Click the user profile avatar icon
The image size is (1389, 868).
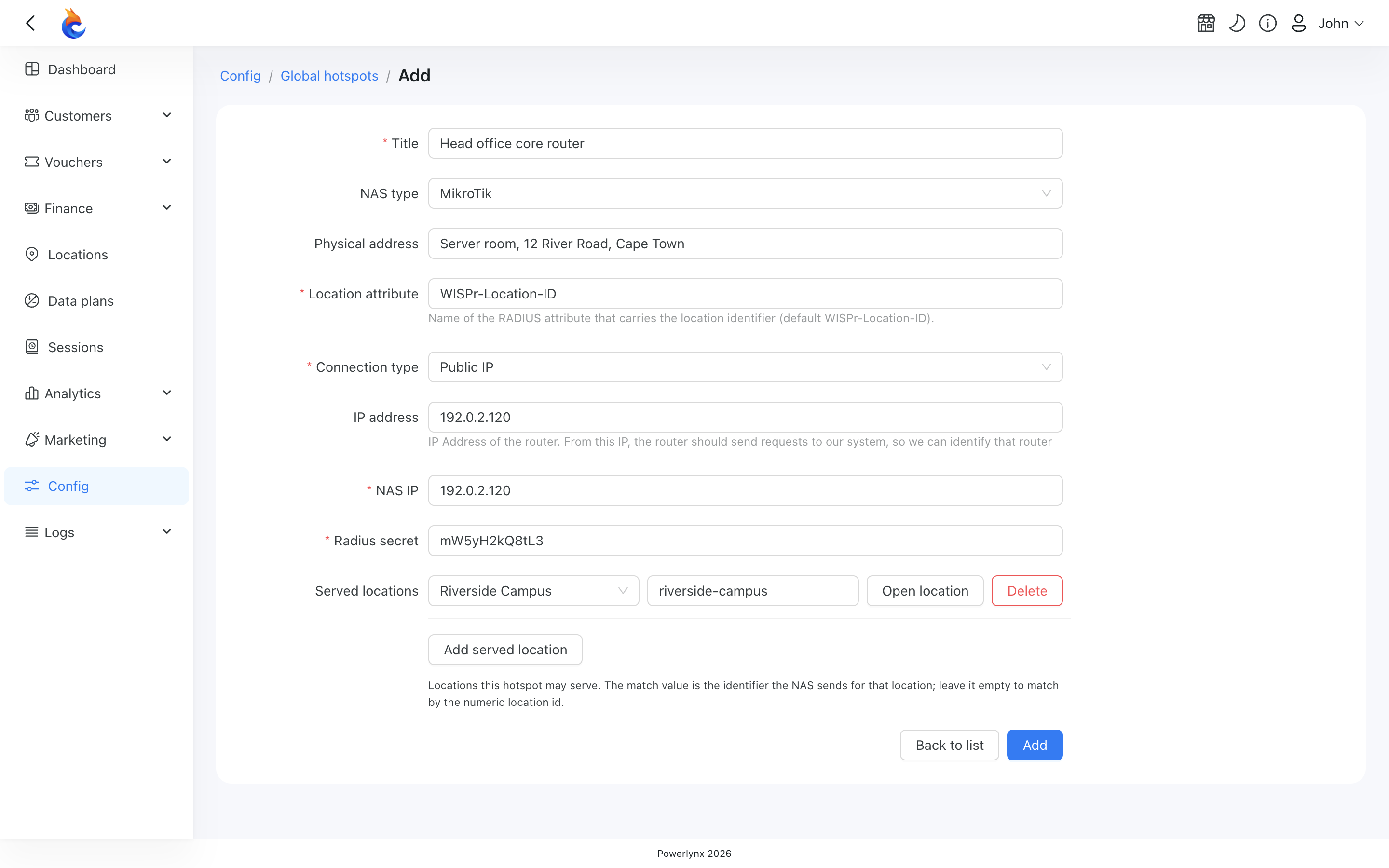pos(1299,23)
